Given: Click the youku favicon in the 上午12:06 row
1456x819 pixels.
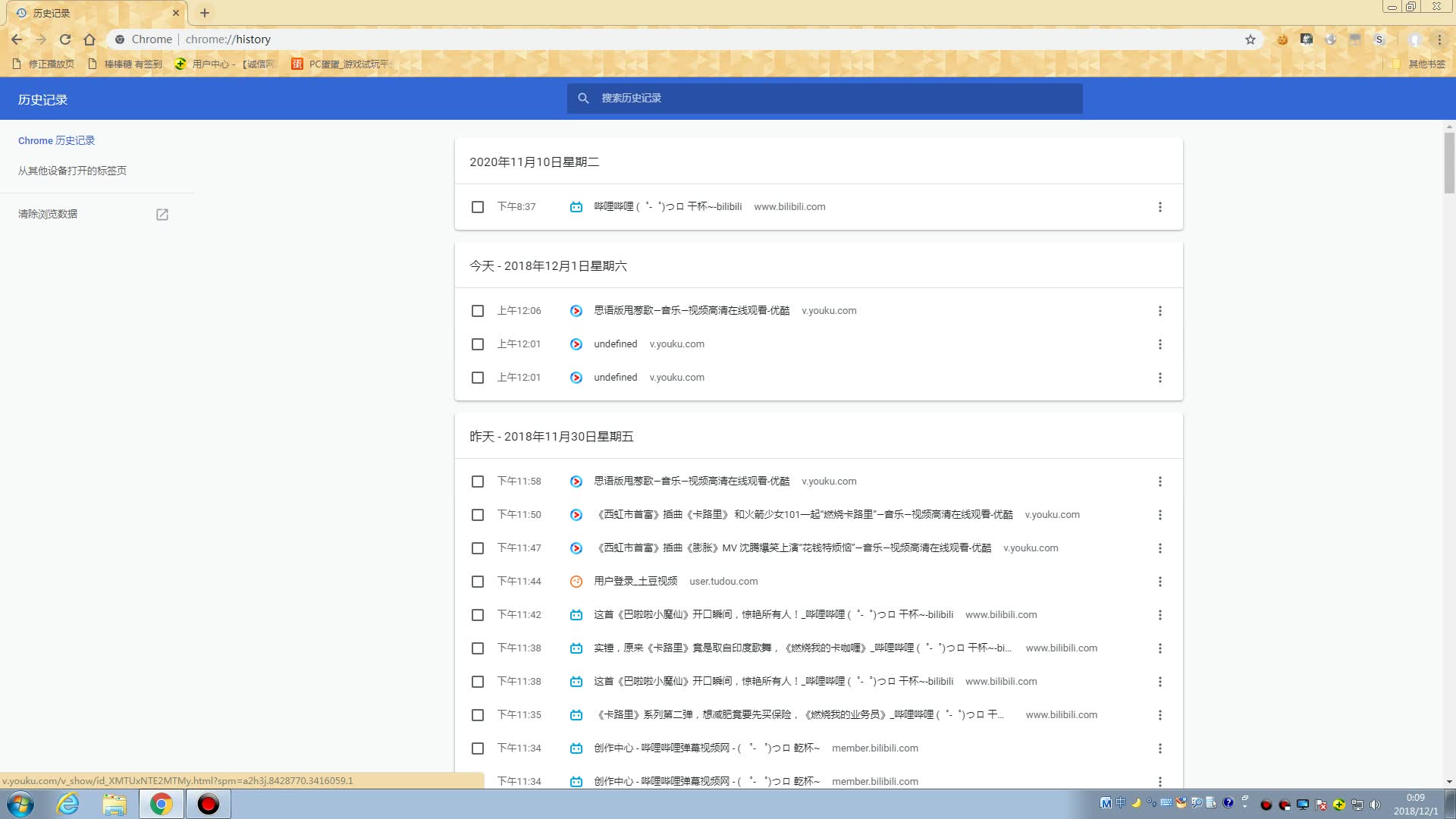Looking at the screenshot, I should coord(576,311).
